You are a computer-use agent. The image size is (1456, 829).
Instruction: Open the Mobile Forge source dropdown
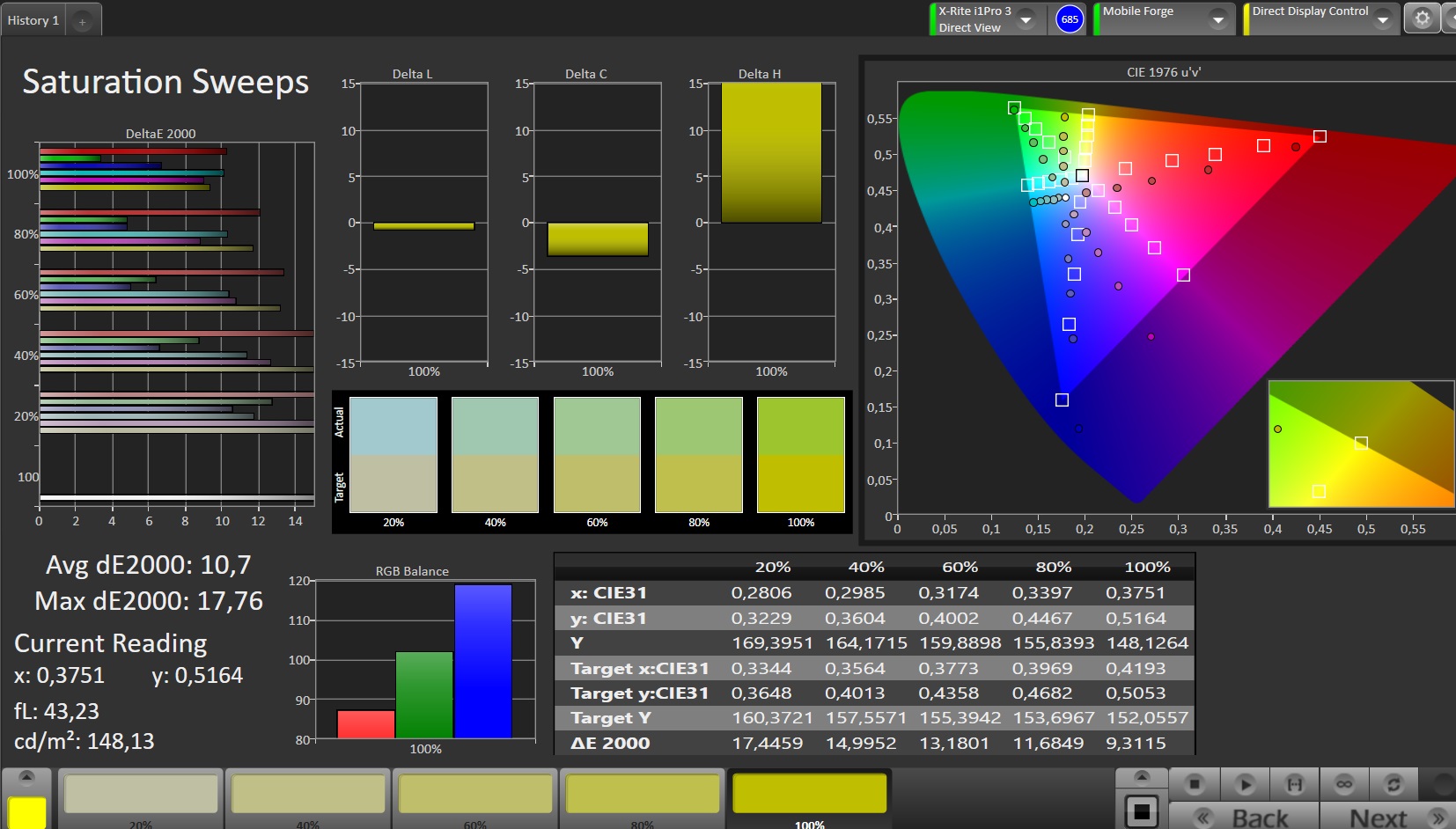pos(1218,19)
